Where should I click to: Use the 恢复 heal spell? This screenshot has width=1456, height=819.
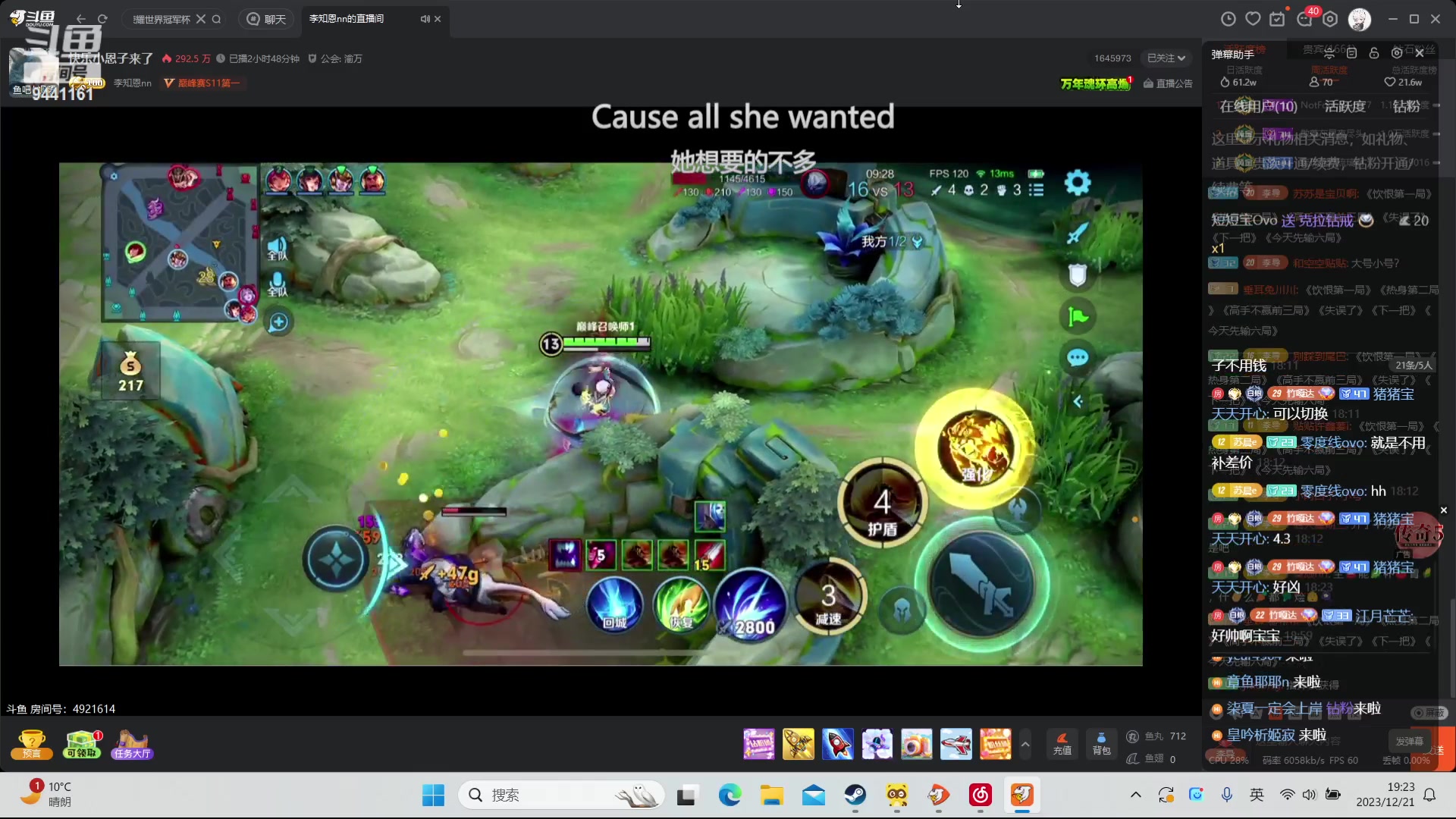click(680, 604)
